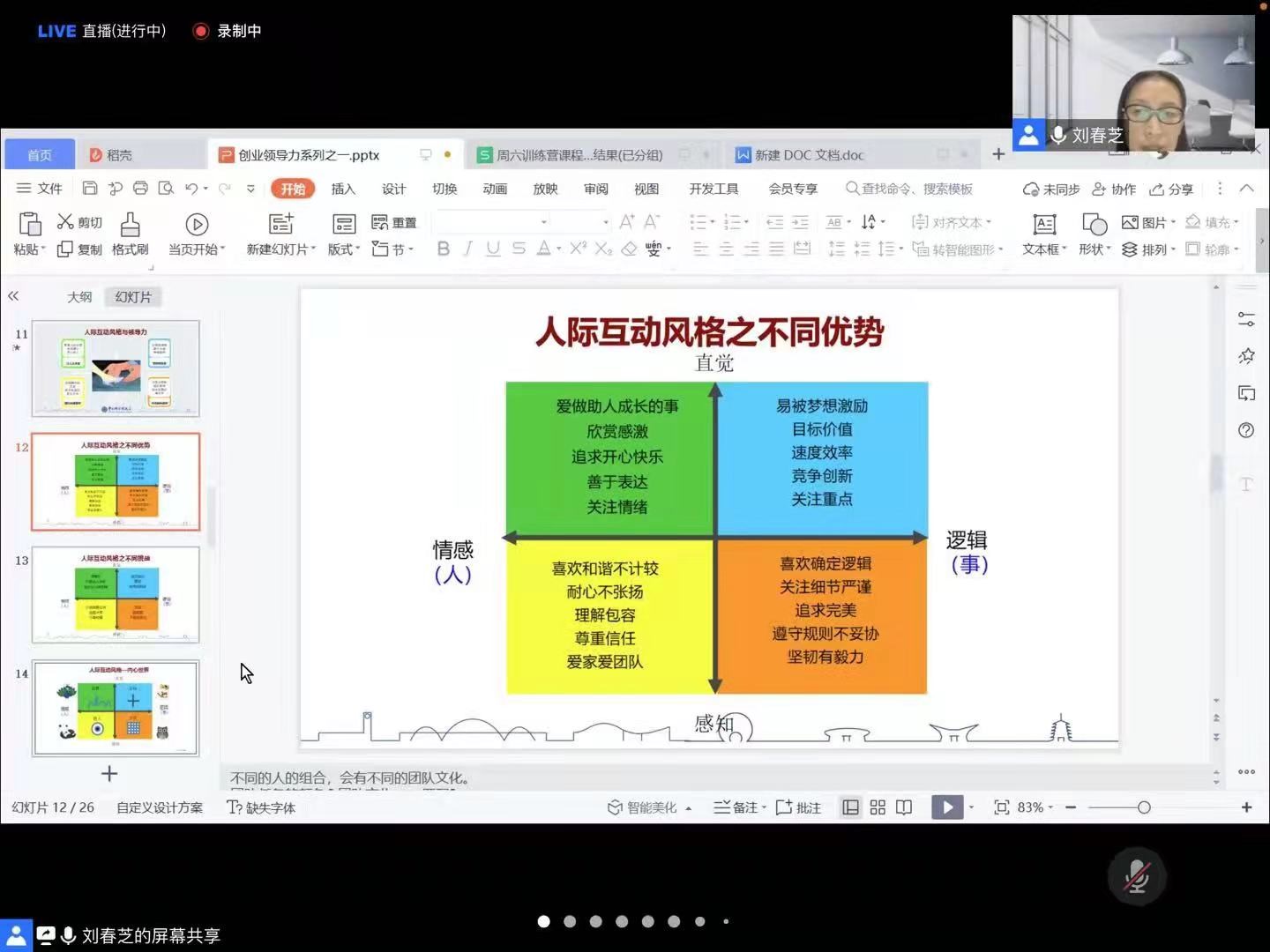This screenshot has width=1270, height=952.
Task: Click the Picture (图片) insert icon
Action: click(x=1130, y=222)
